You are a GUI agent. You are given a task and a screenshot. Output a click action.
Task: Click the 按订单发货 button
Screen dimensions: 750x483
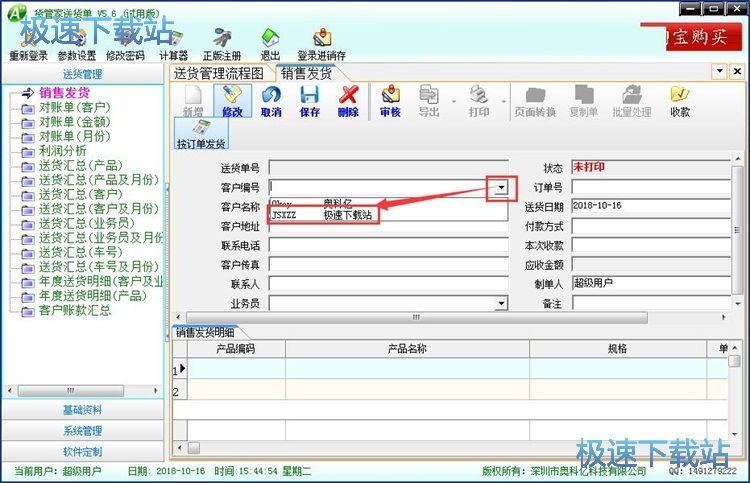201,134
